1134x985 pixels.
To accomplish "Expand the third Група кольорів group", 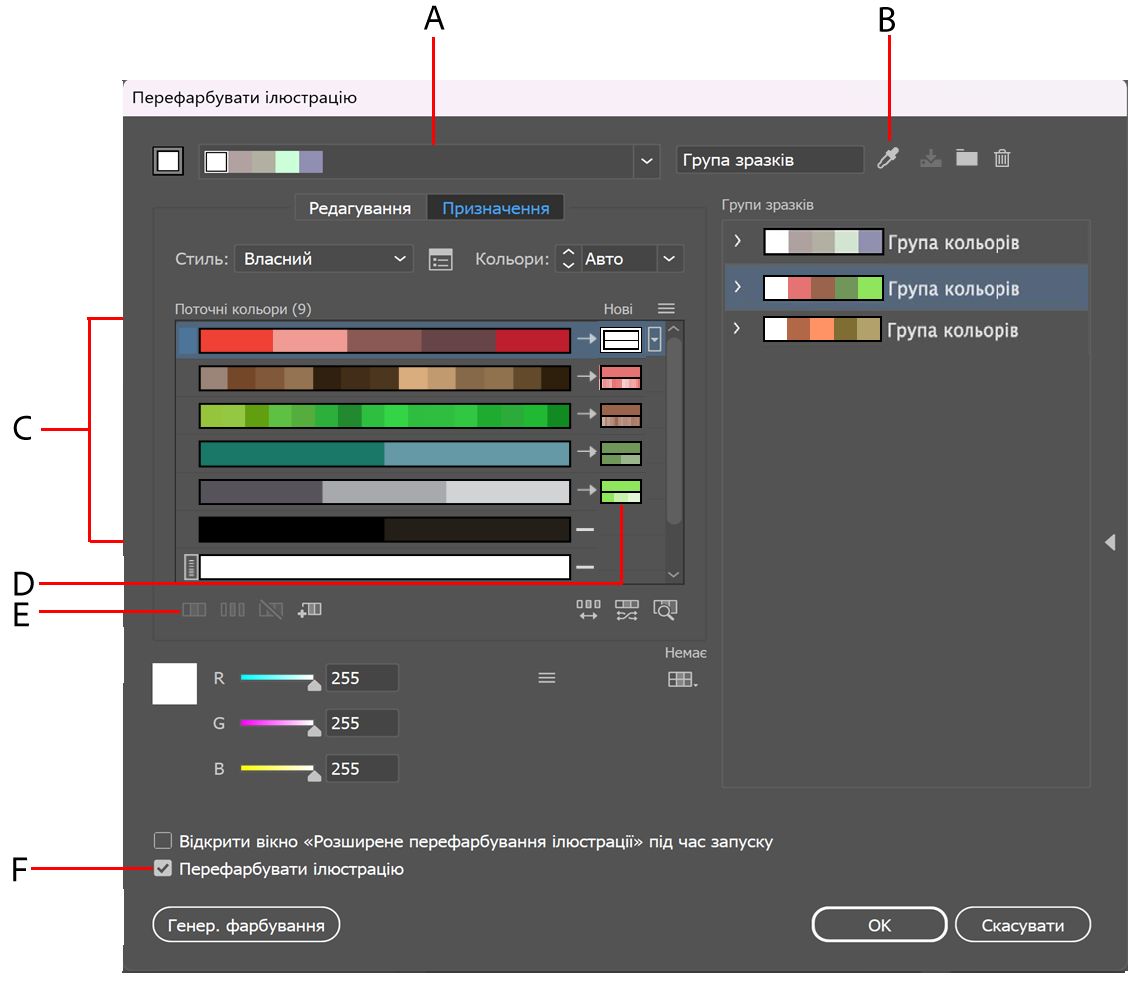I will coord(737,328).
